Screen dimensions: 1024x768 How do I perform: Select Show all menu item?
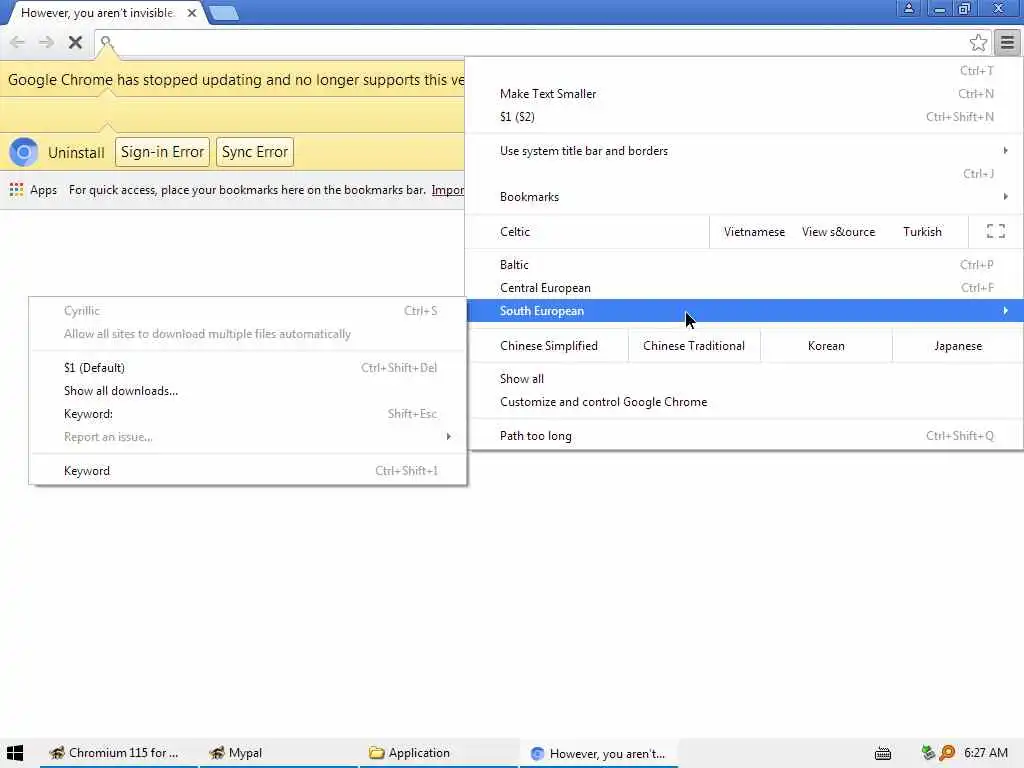coord(746,379)
